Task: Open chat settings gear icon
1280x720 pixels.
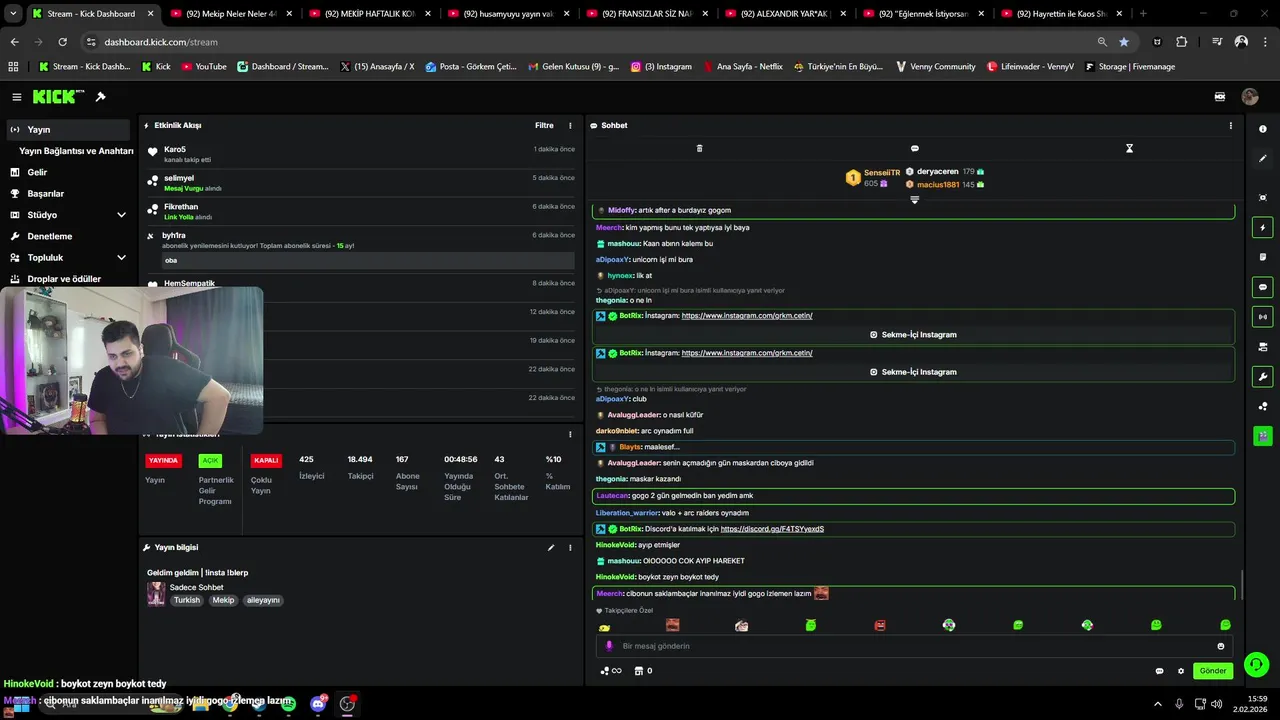Action: point(1181,671)
